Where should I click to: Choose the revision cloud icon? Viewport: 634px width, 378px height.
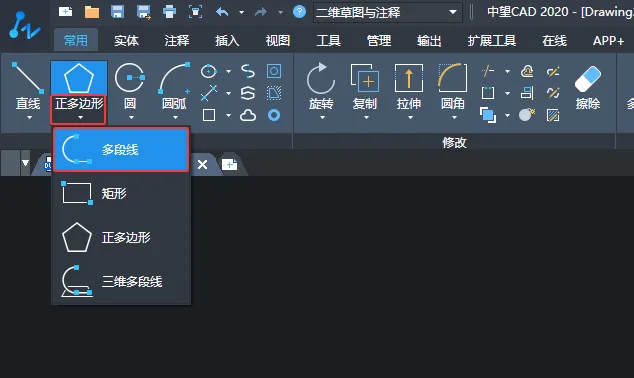click(247, 116)
